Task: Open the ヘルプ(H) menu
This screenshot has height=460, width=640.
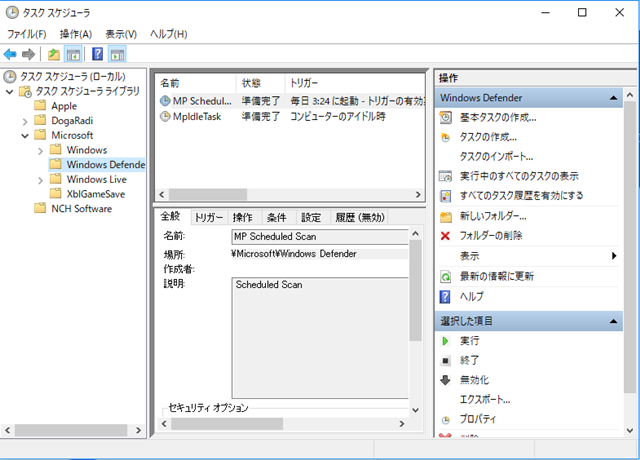Action: (169, 34)
